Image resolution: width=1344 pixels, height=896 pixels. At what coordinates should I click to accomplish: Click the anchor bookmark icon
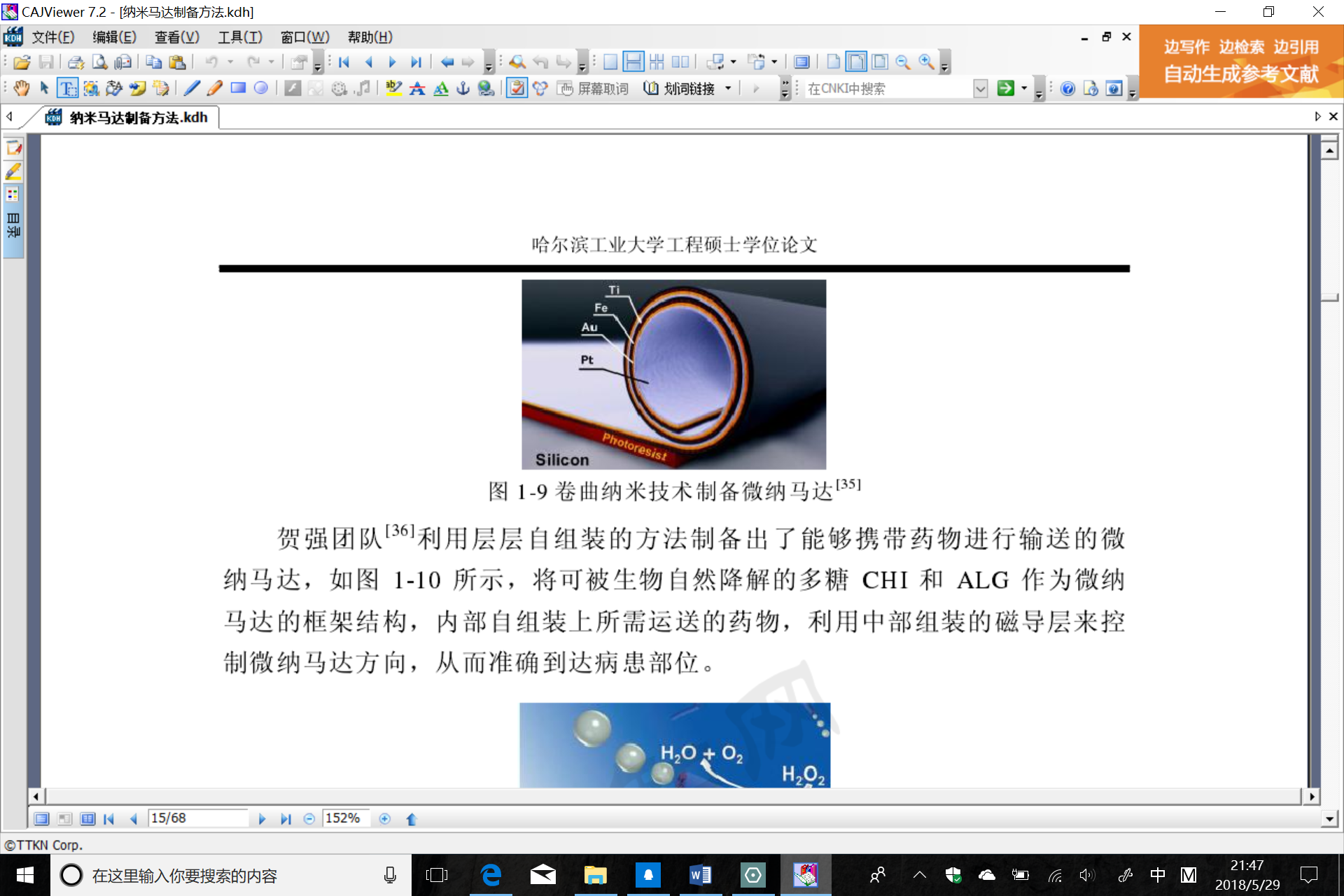[x=463, y=88]
